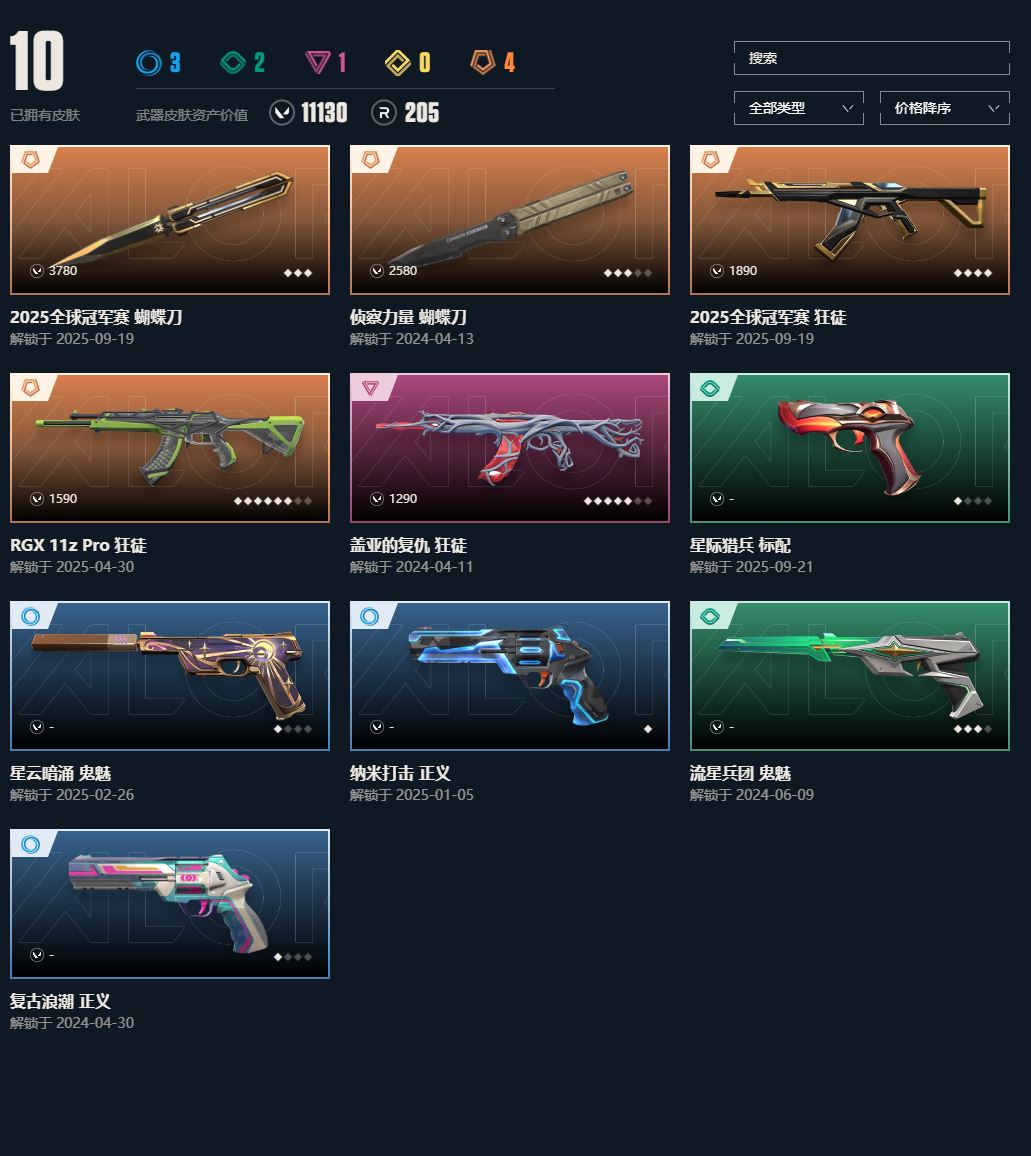Click the Valorant Points icon beside 11130
1031x1156 pixels.
pyautogui.click(x=282, y=113)
